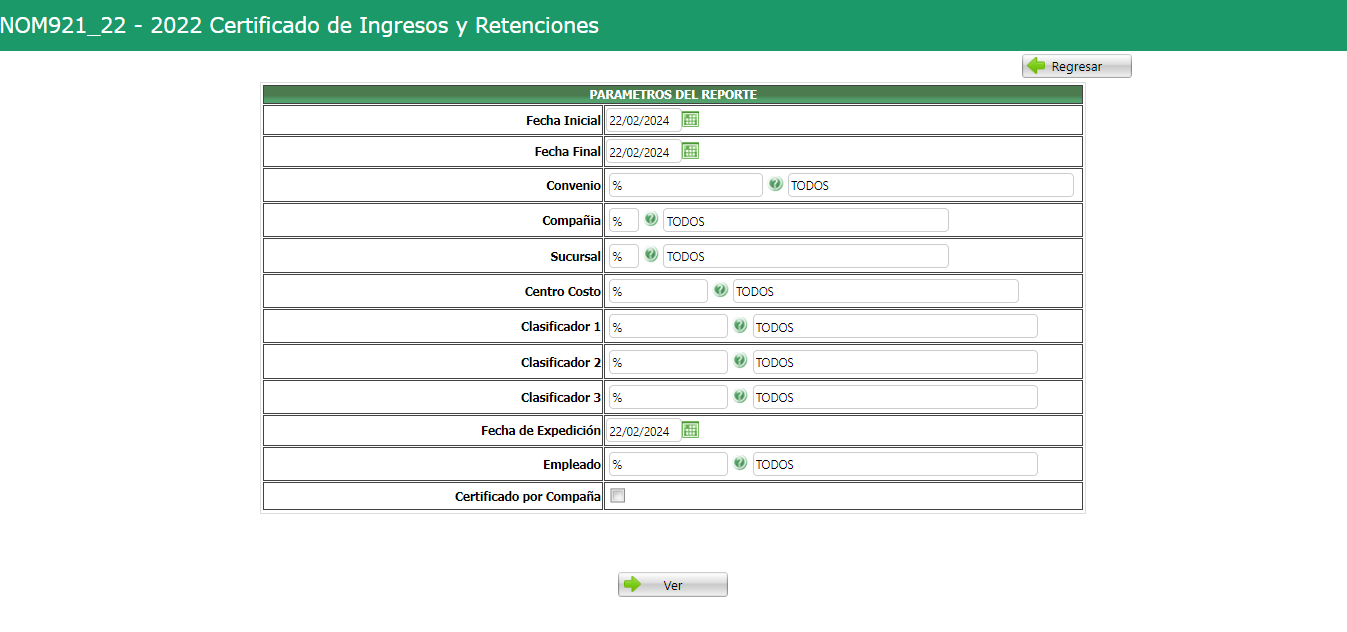The width and height of the screenshot is (1347, 632).
Task: Focus the Fecha Inicial date field
Action: 644,121
